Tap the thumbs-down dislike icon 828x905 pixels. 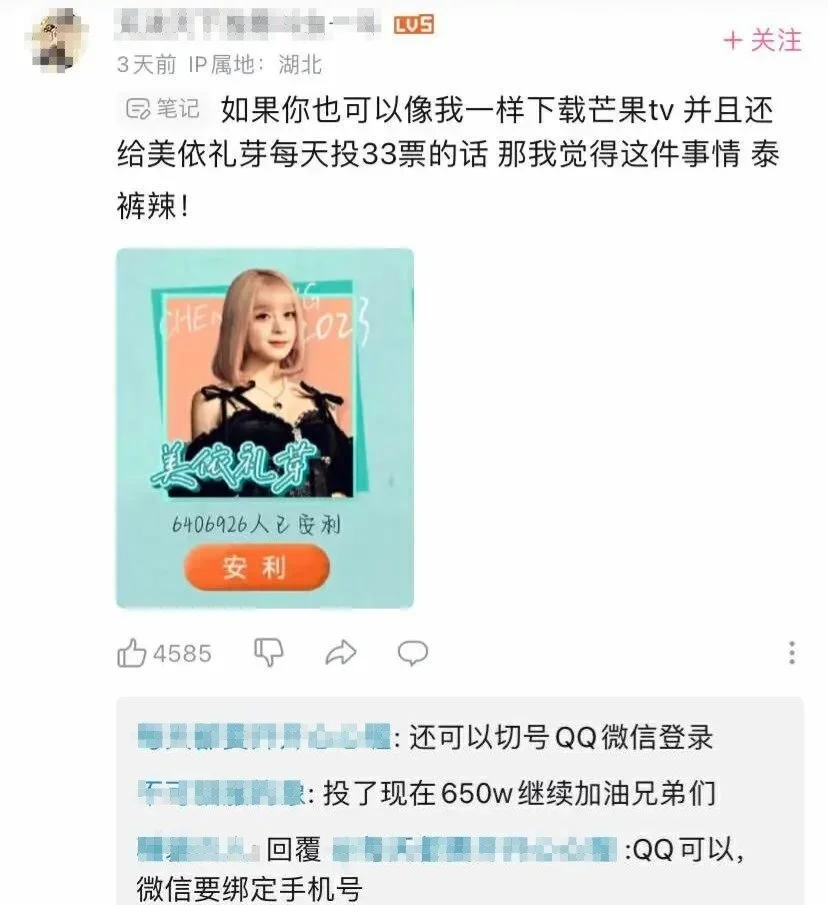coord(269,653)
